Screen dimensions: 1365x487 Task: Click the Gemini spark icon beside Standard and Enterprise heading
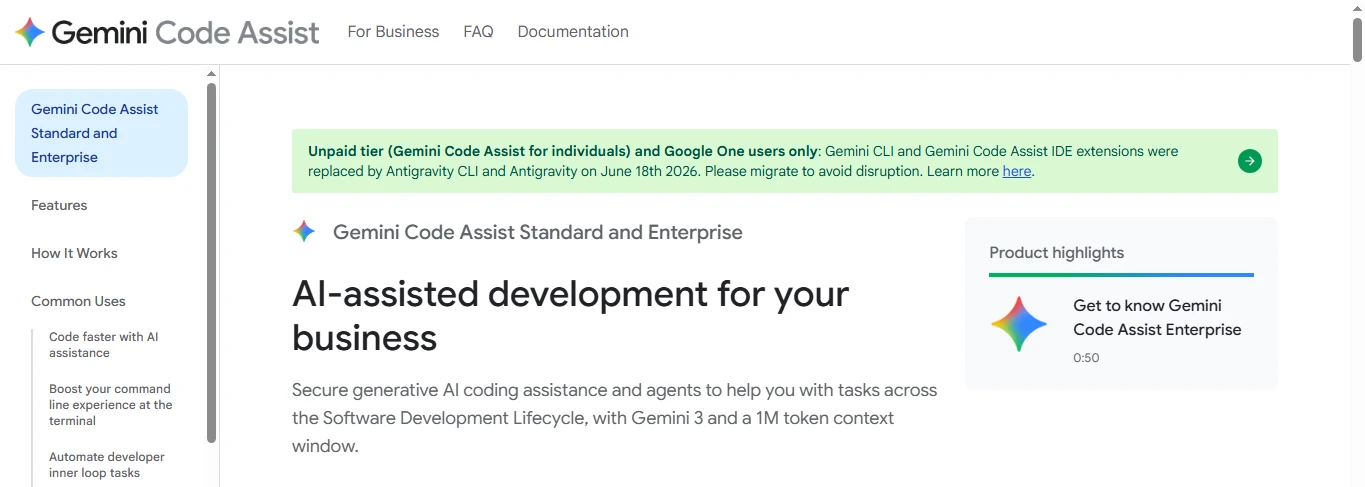[304, 232]
